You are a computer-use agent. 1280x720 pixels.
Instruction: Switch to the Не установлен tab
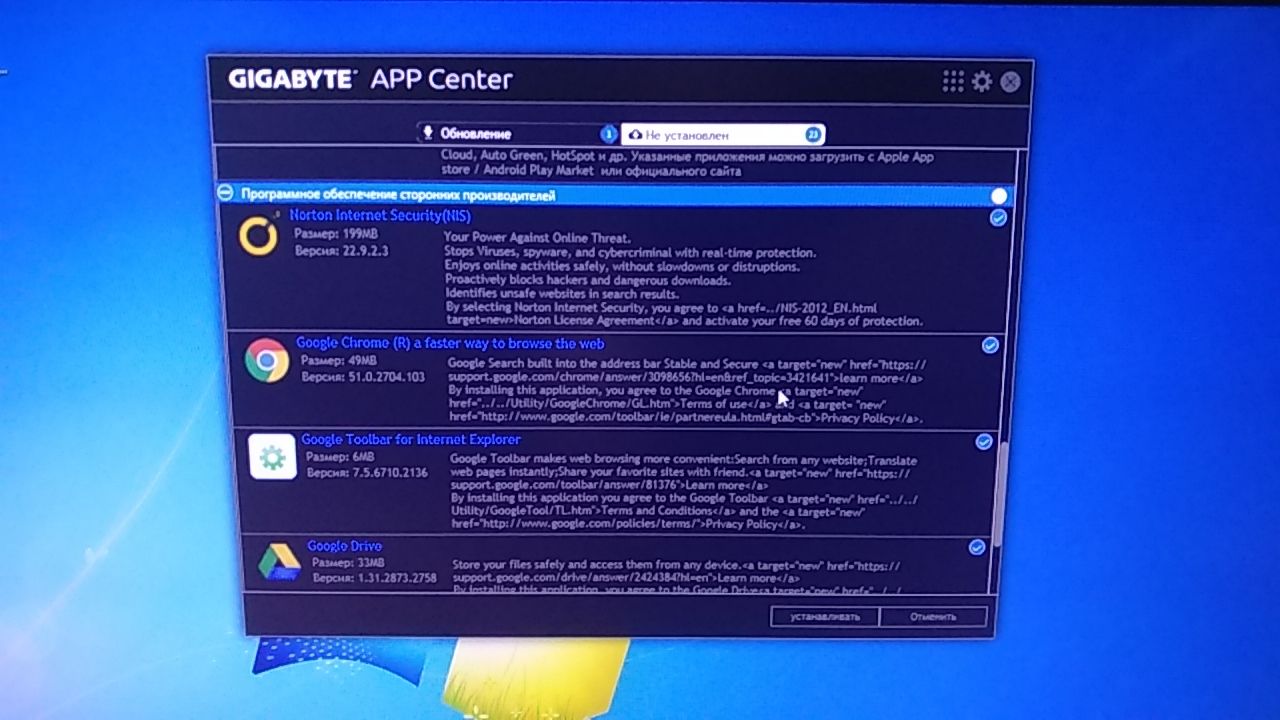coord(723,135)
